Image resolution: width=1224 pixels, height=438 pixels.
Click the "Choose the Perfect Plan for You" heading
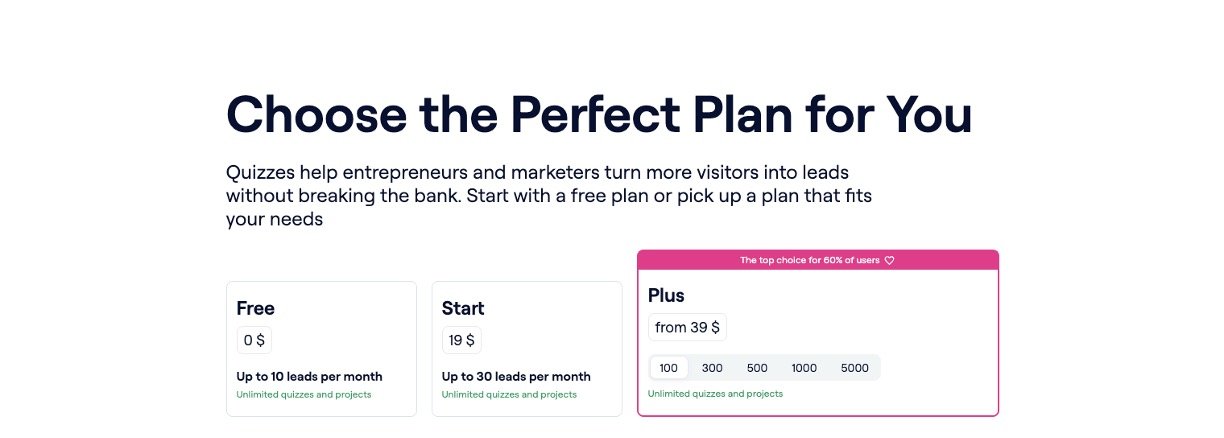pos(599,114)
